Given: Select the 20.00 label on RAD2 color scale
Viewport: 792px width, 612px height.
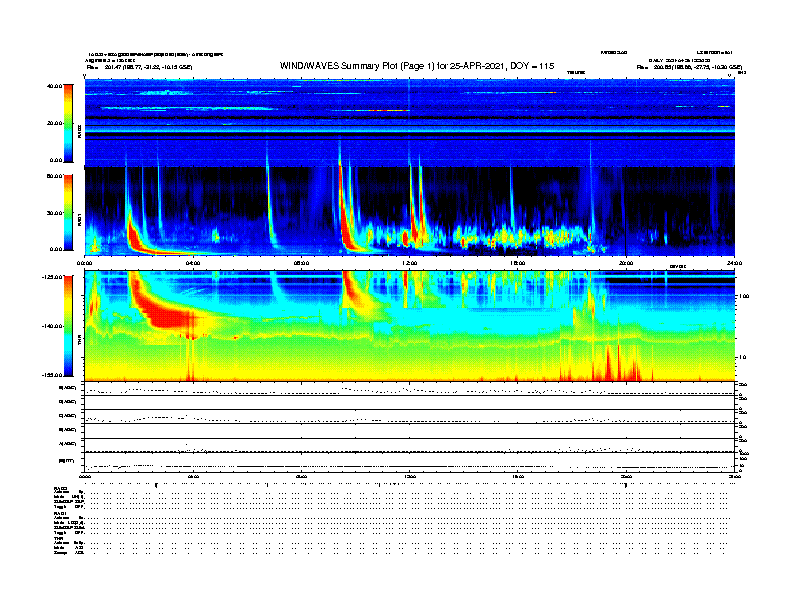Looking at the screenshot, I should (x=54, y=123).
